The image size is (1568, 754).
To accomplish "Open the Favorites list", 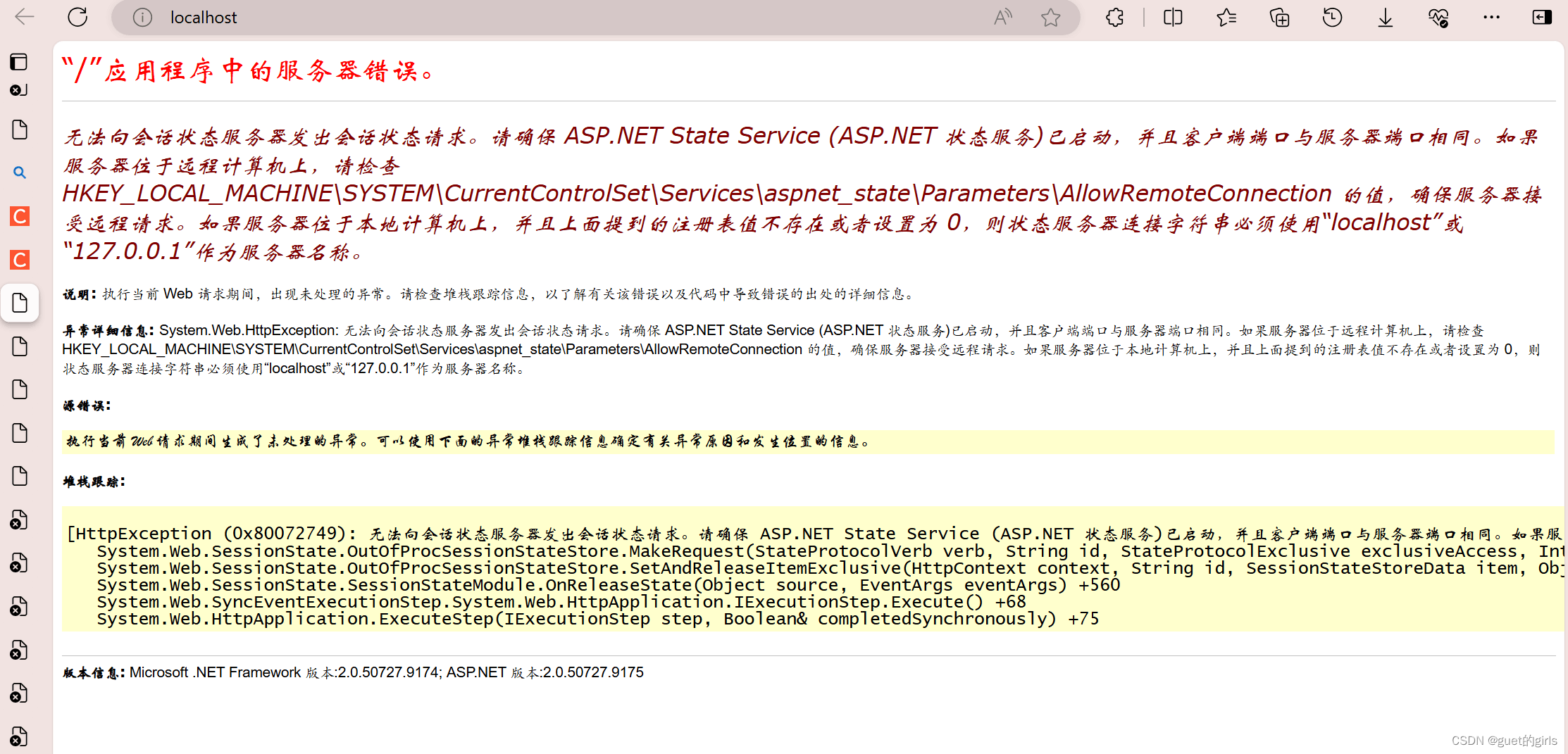I will [1226, 18].
